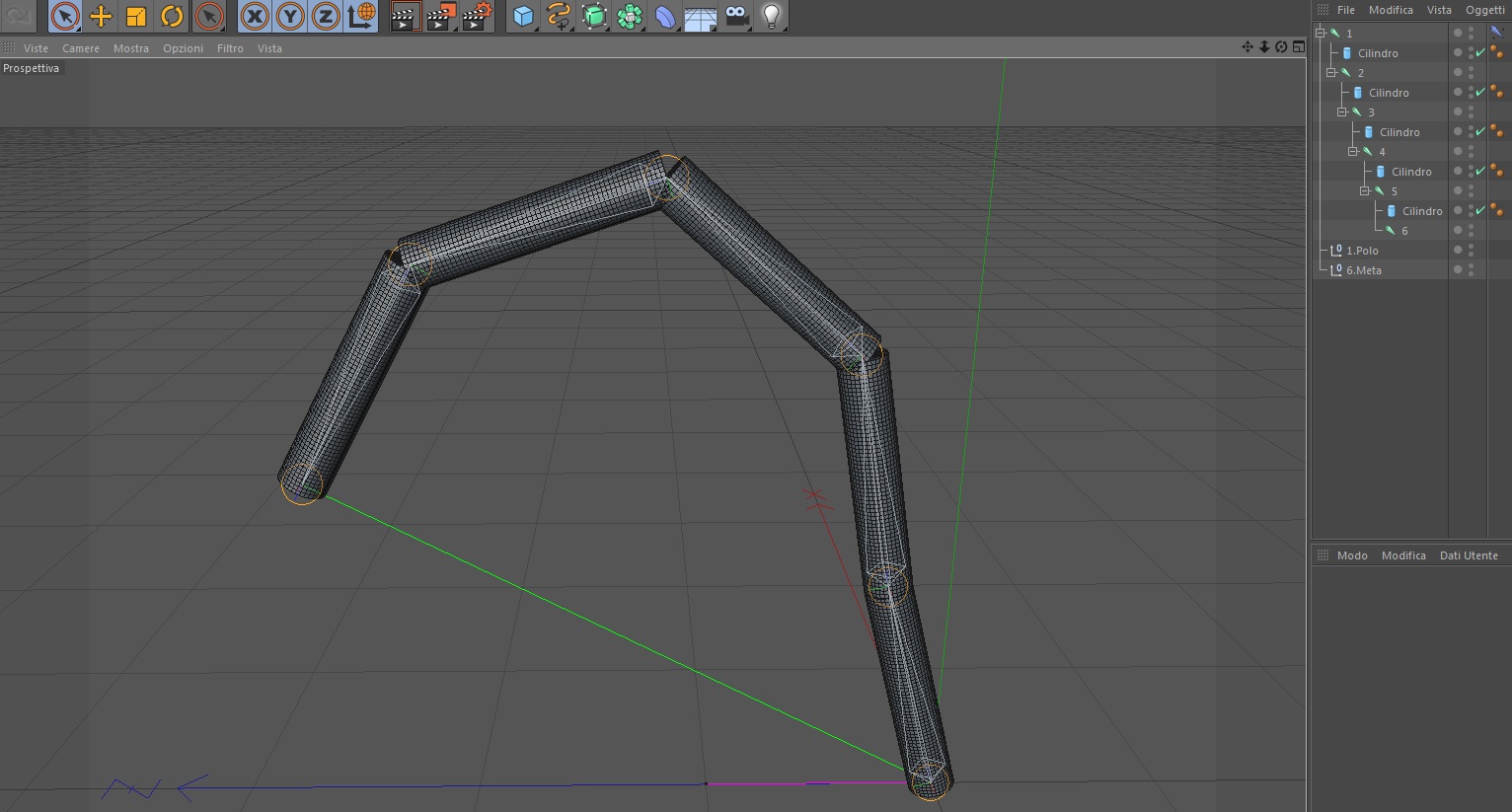The width and height of the screenshot is (1512, 812).
Task: Add a camera object
Action: (736, 16)
